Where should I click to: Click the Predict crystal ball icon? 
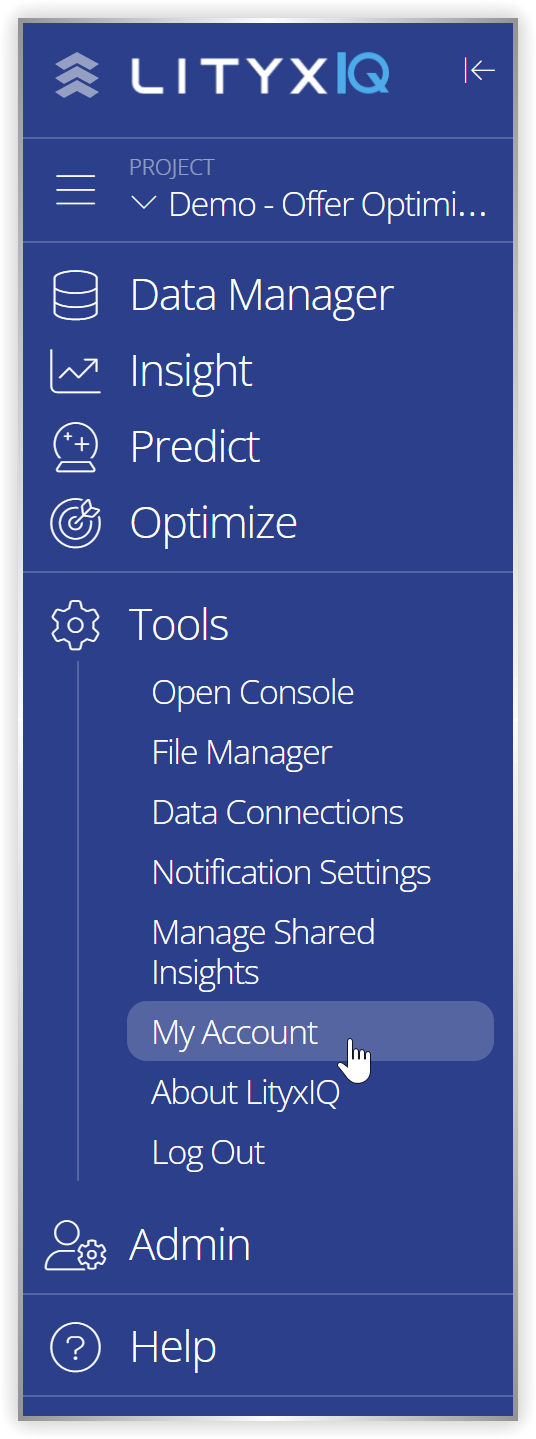(x=76, y=447)
